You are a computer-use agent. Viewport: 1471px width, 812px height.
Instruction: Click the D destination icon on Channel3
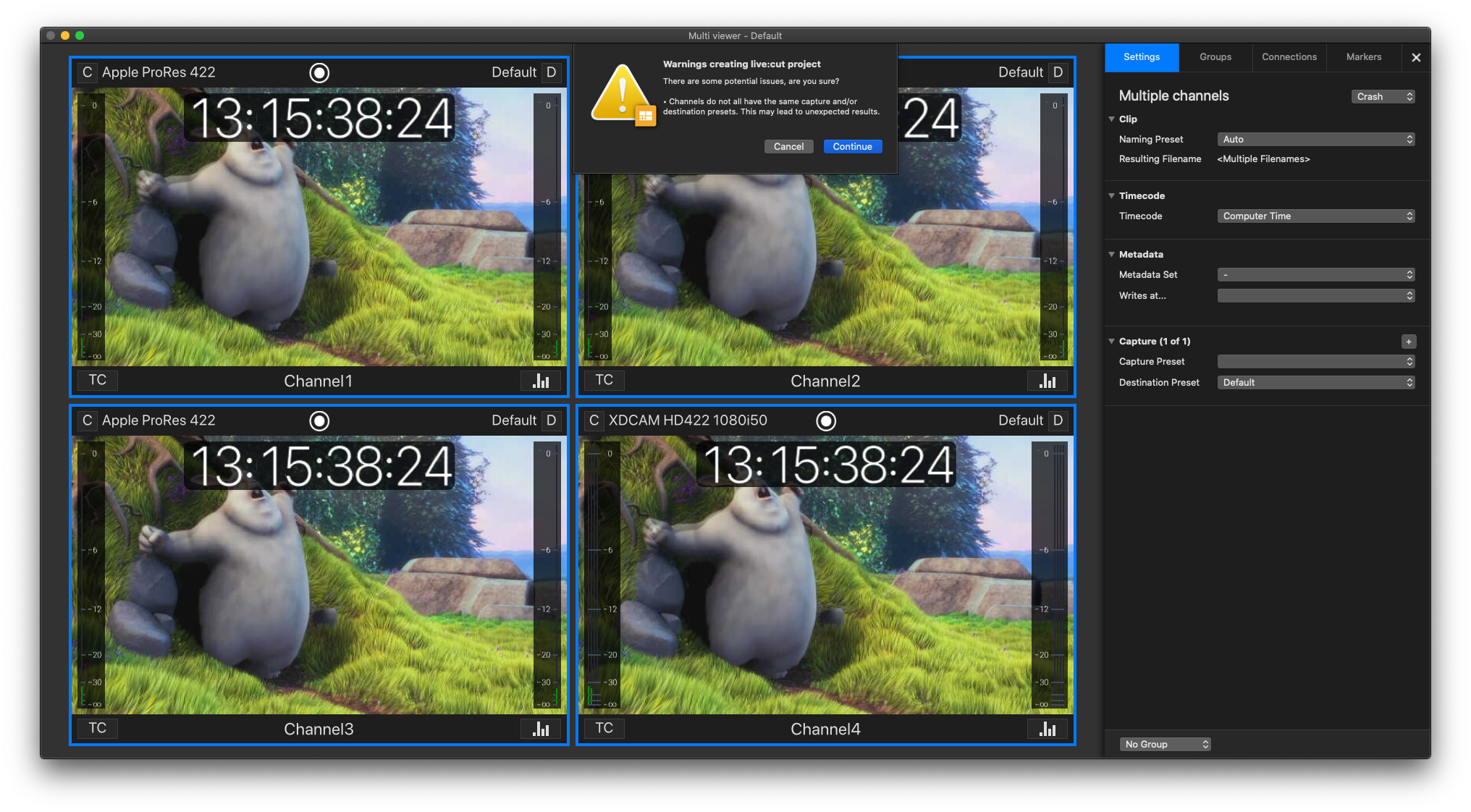(552, 420)
